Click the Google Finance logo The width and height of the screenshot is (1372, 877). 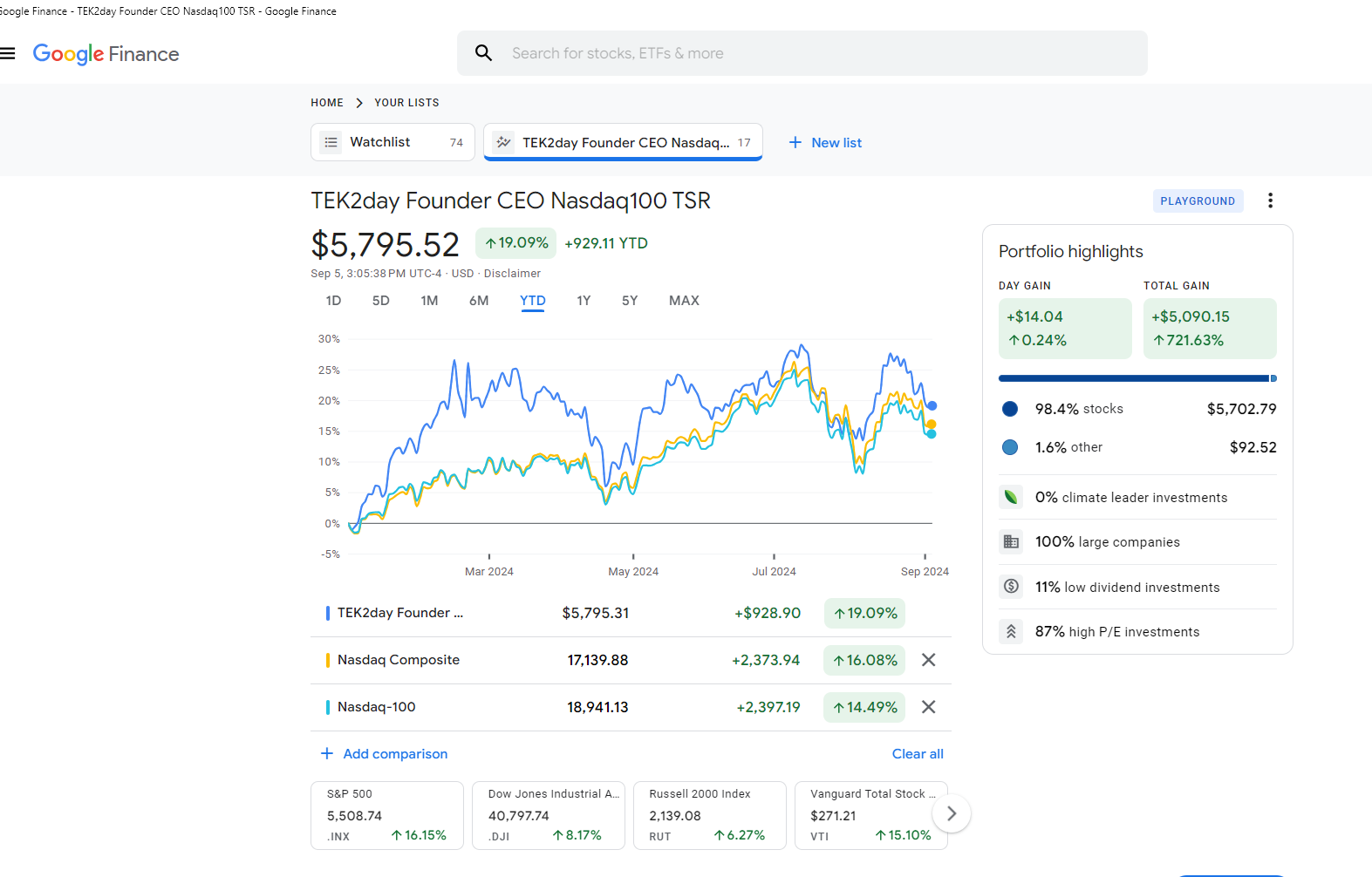pyautogui.click(x=106, y=54)
